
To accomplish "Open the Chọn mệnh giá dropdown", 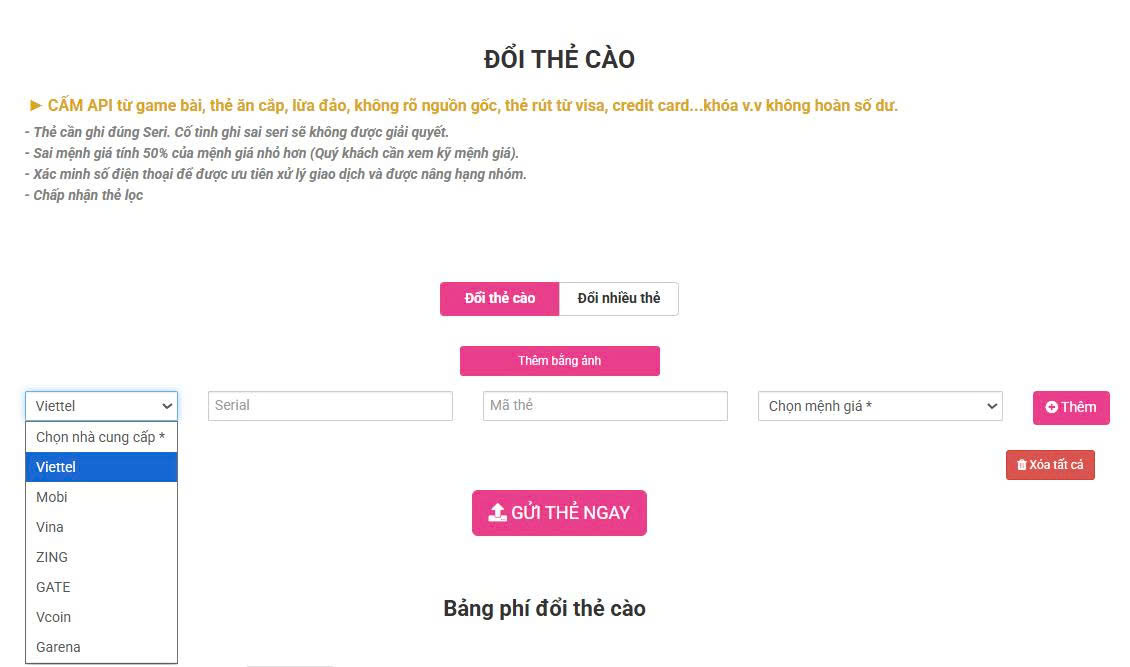I will pos(879,405).
